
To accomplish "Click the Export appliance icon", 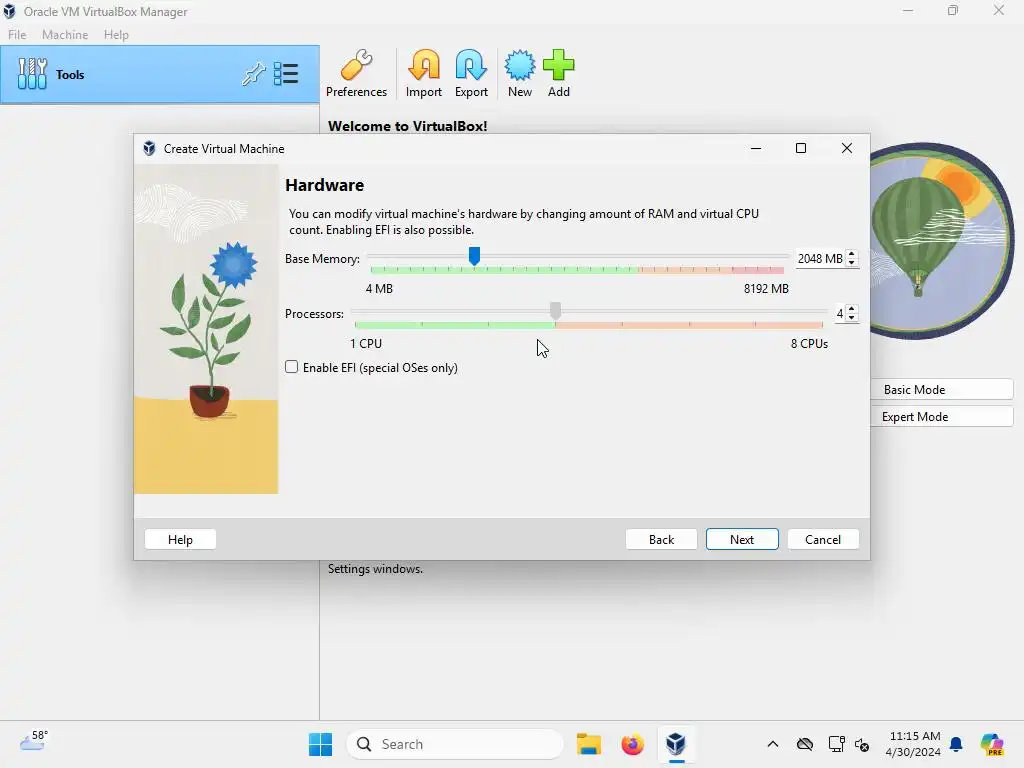I will [x=471, y=73].
